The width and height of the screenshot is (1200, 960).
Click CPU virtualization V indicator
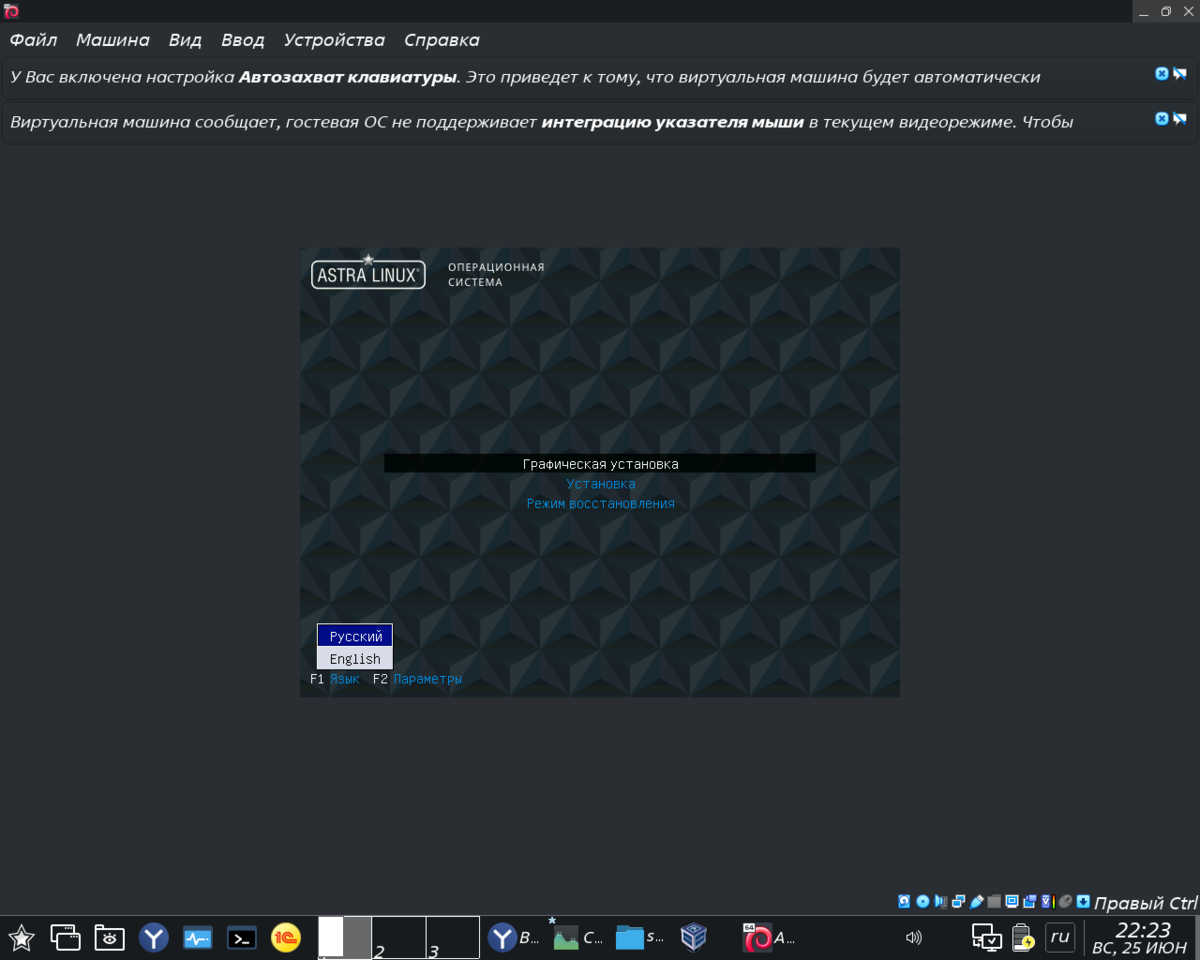click(x=1047, y=901)
